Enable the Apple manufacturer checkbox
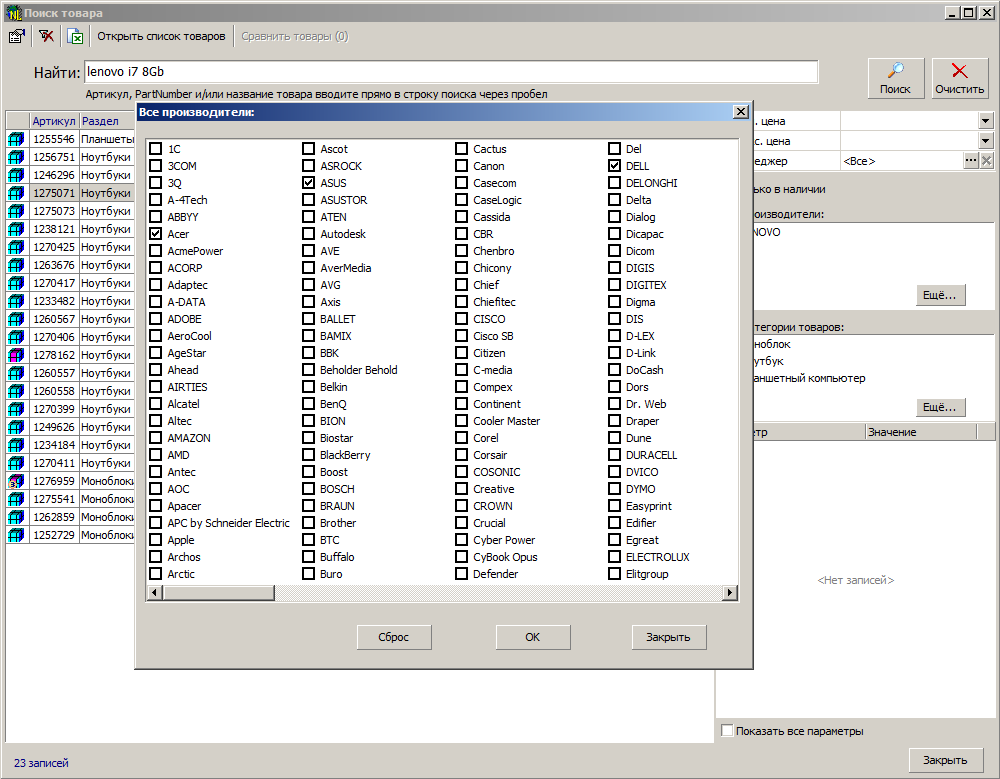This screenshot has width=1000, height=779. [156, 540]
